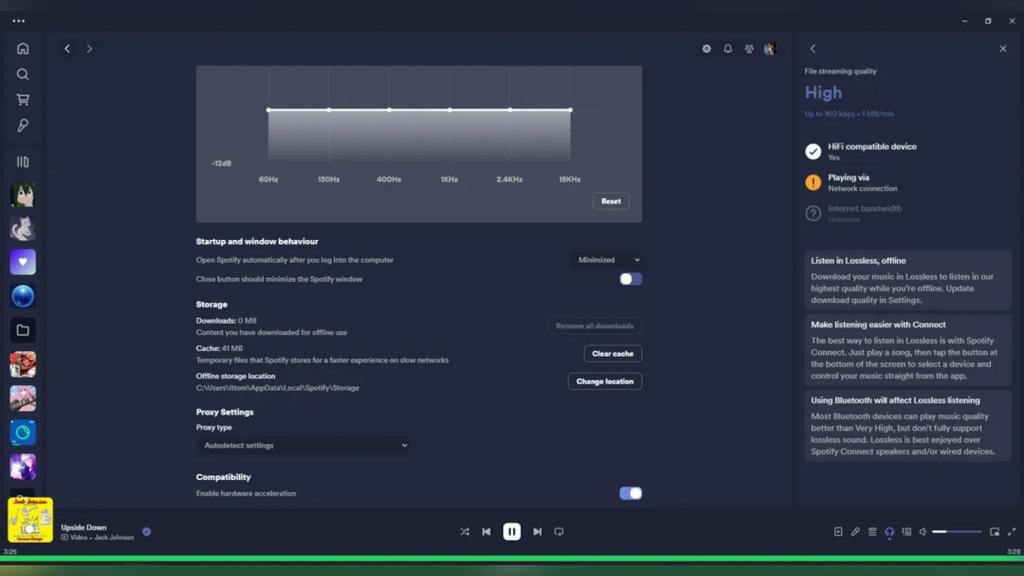Image resolution: width=1024 pixels, height=576 pixels.
Task: Open Connect to a device
Action: [906, 532]
